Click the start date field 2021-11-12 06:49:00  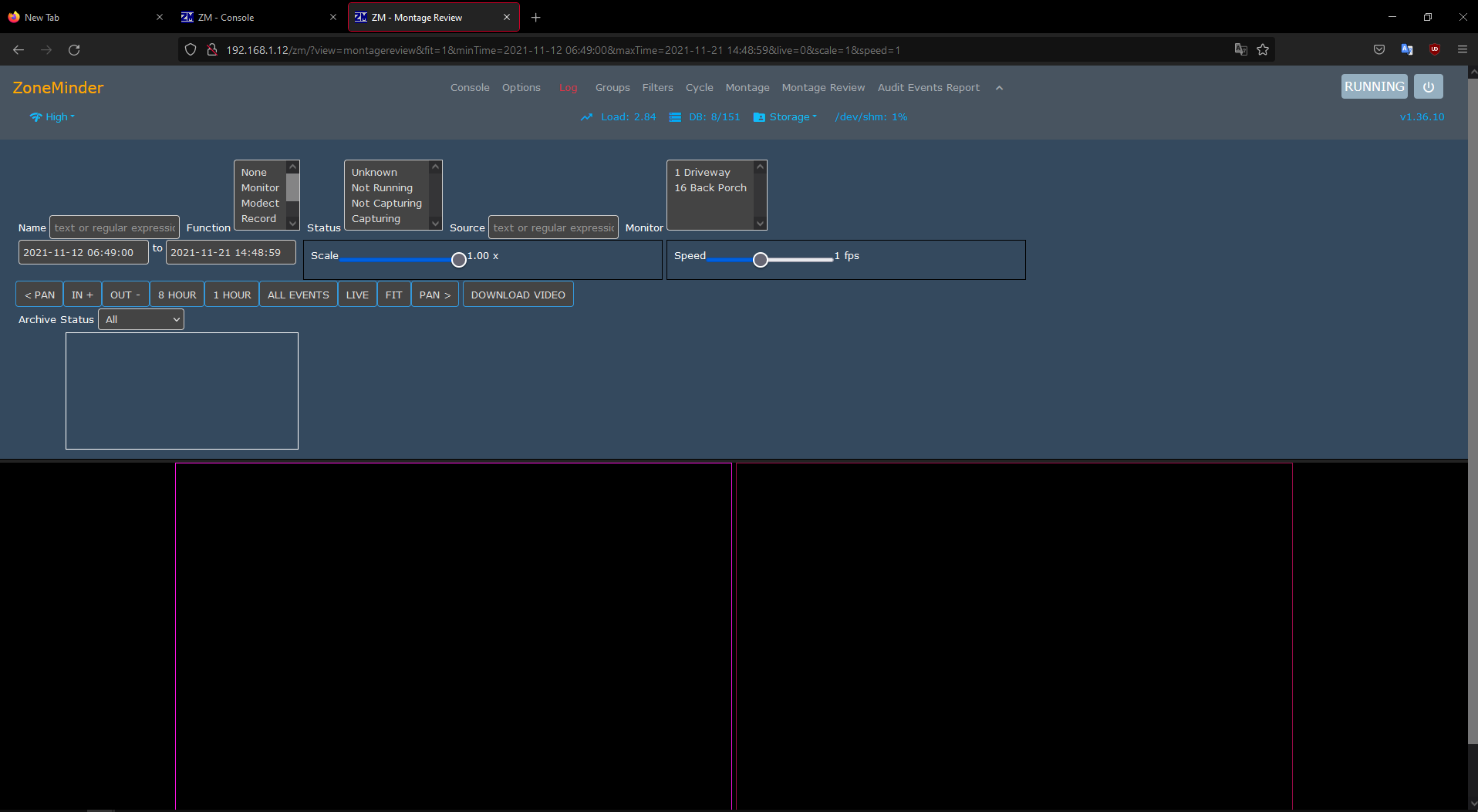[83, 252]
